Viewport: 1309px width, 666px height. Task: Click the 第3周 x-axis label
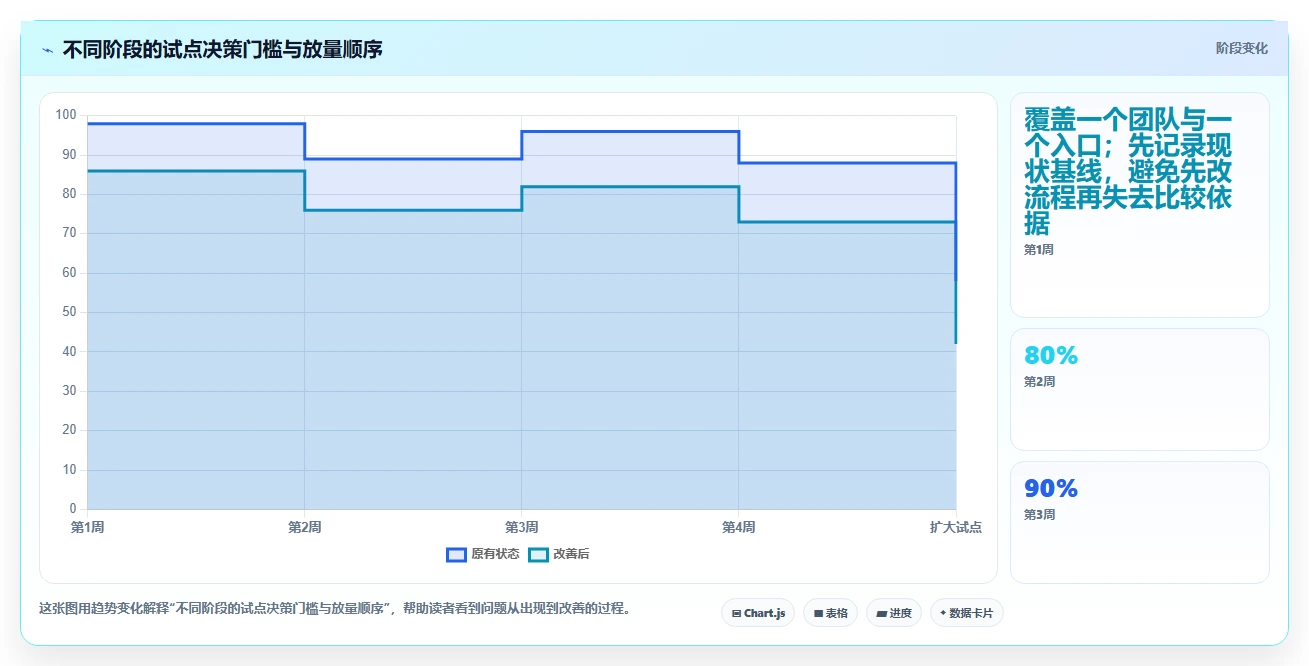[521, 527]
